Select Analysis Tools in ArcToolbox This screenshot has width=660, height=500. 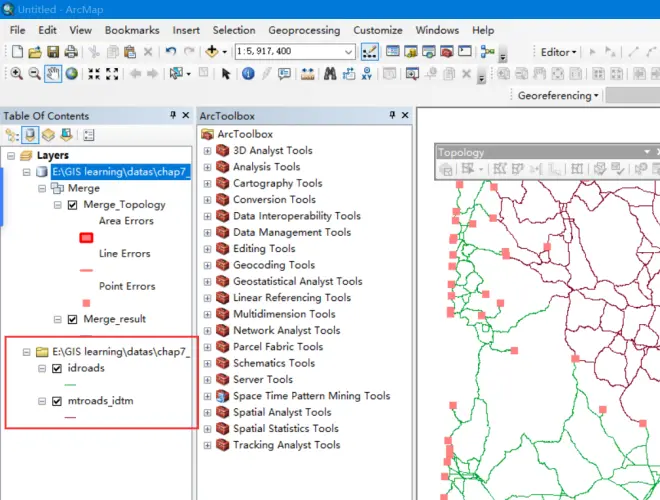(266, 167)
